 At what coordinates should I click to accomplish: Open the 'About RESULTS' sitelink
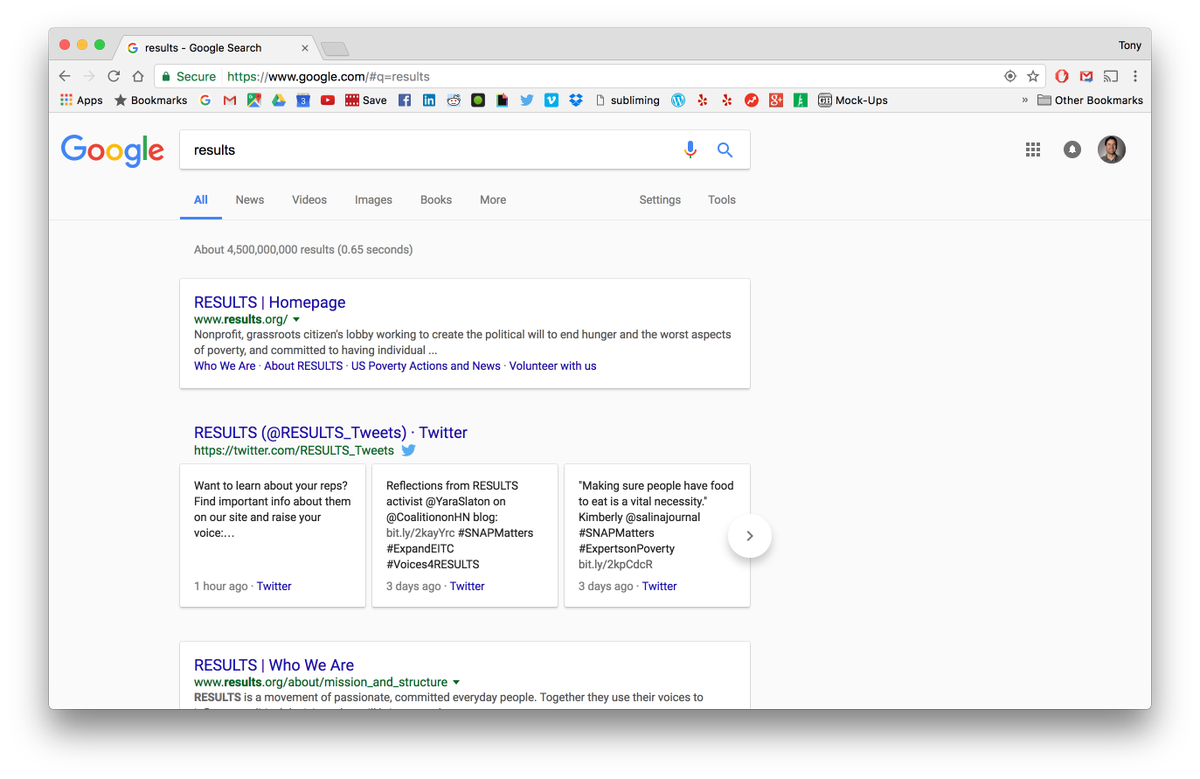(303, 366)
